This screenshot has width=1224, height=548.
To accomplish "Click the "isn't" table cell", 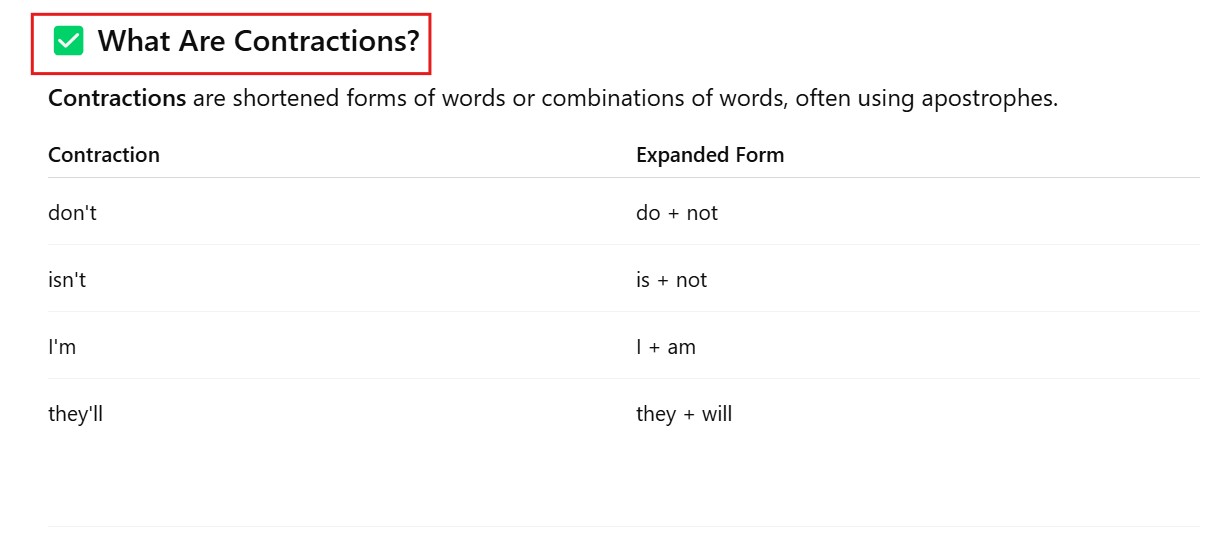I will [x=67, y=280].
